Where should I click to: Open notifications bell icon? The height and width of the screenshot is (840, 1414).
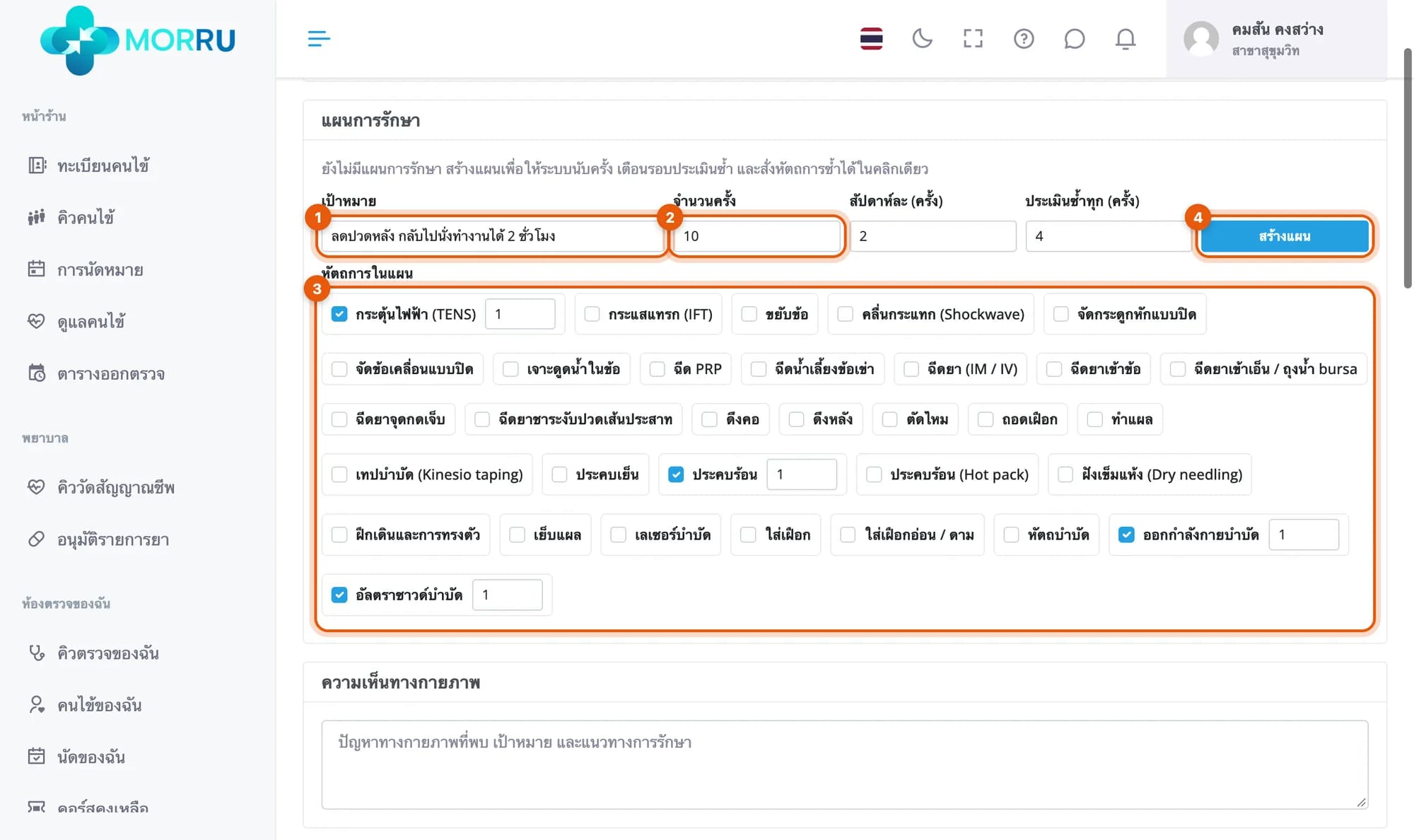(x=1126, y=38)
